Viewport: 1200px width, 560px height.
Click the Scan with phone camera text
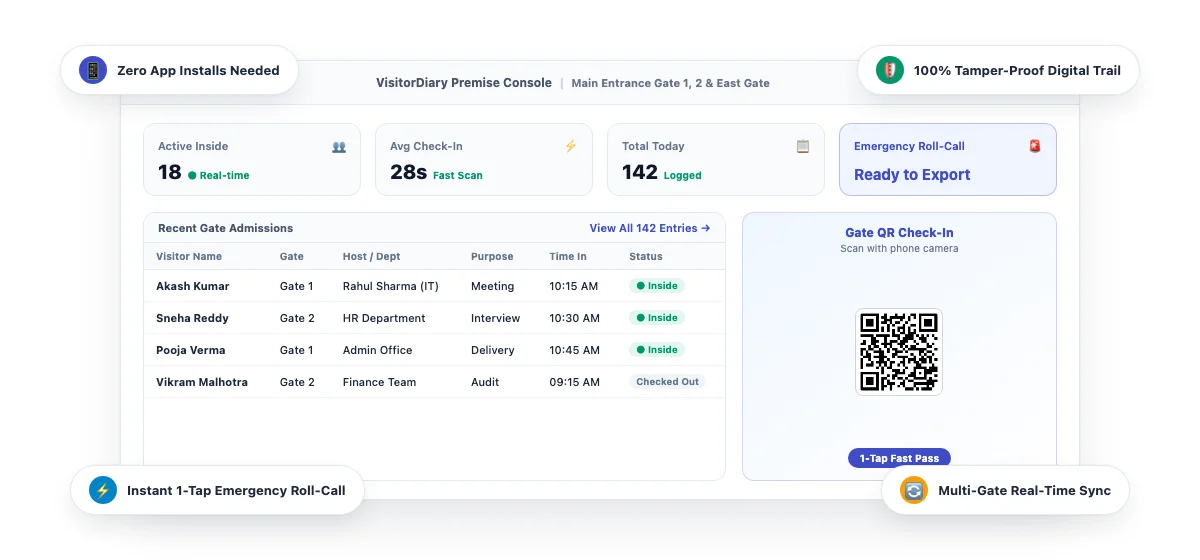(x=899, y=248)
